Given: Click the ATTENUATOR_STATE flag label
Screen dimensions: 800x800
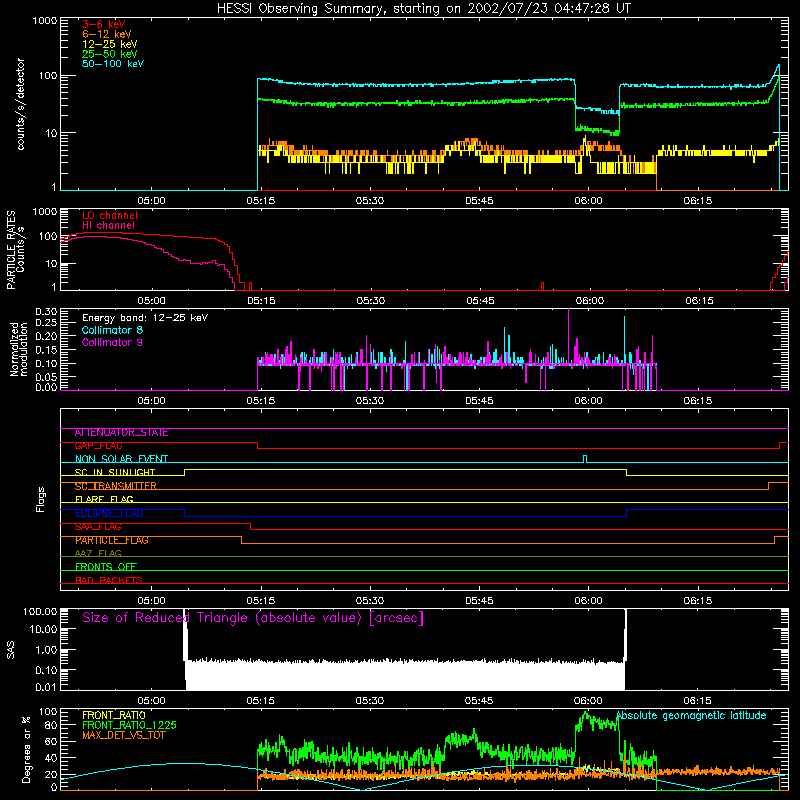Looking at the screenshot, I should pyautogui.click(x=121, y=433).
